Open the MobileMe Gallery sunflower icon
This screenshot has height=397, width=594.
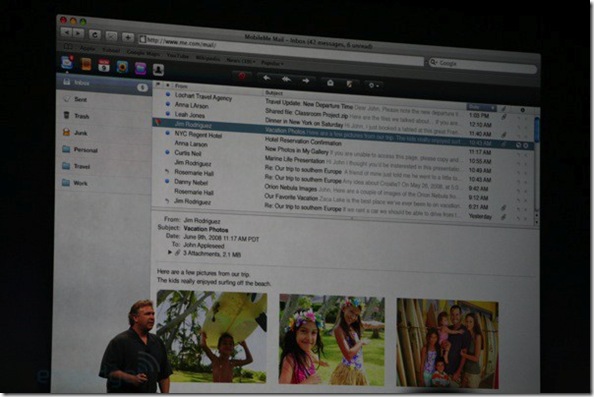click(x=122, y=67)
